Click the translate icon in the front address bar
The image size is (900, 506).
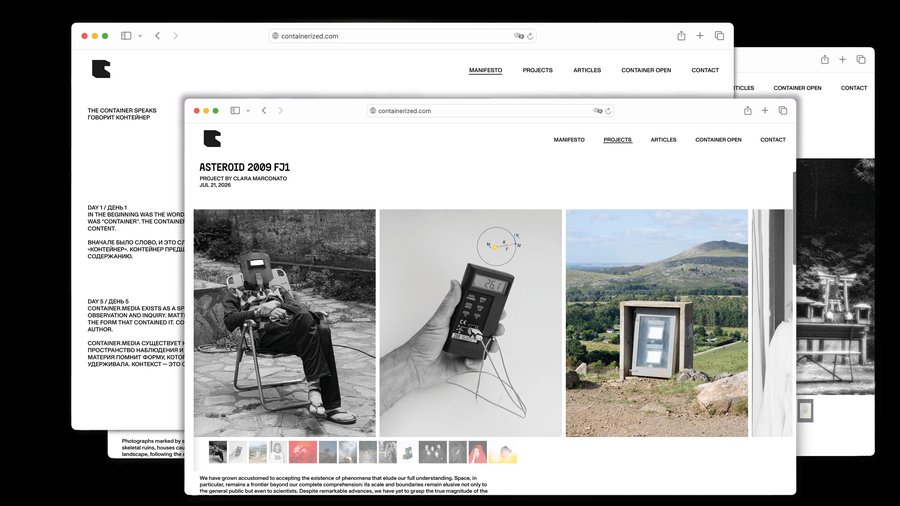pos(598,111)
